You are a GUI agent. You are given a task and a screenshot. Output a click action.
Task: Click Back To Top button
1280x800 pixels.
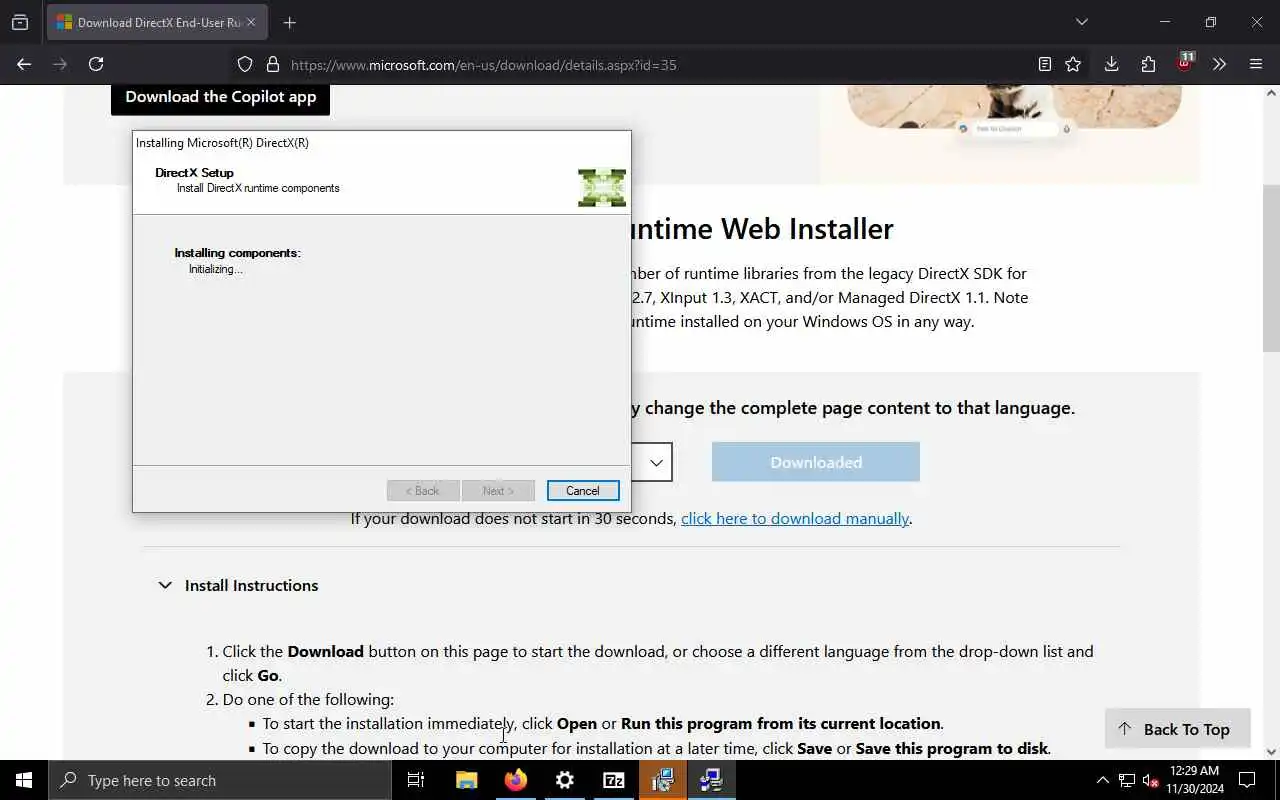coord(1177,729)
